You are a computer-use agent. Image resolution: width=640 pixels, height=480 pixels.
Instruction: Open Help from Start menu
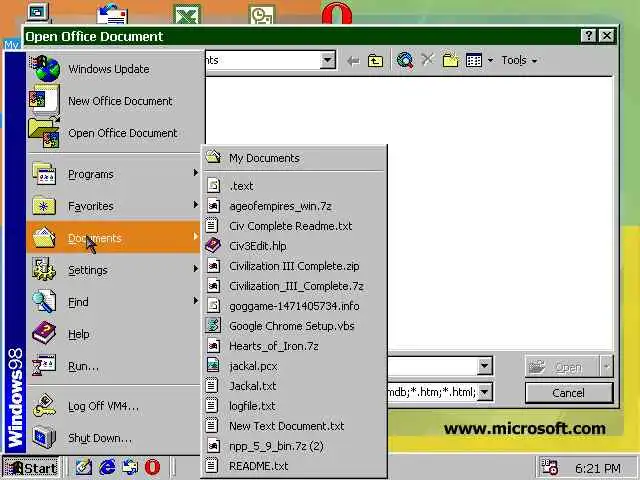pos(115,334)
